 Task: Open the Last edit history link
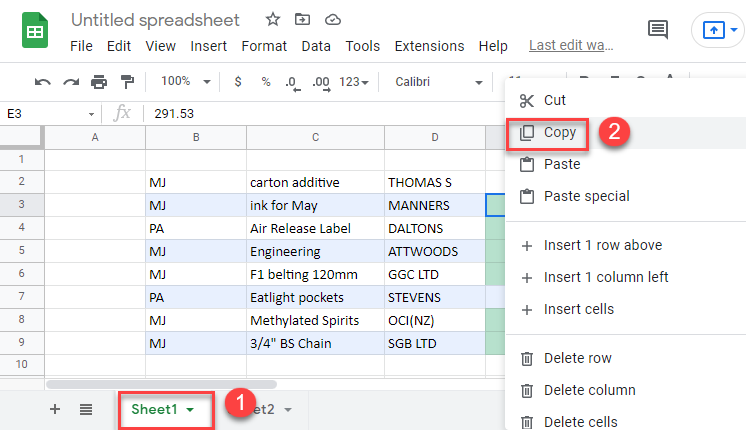pos(571,45)
